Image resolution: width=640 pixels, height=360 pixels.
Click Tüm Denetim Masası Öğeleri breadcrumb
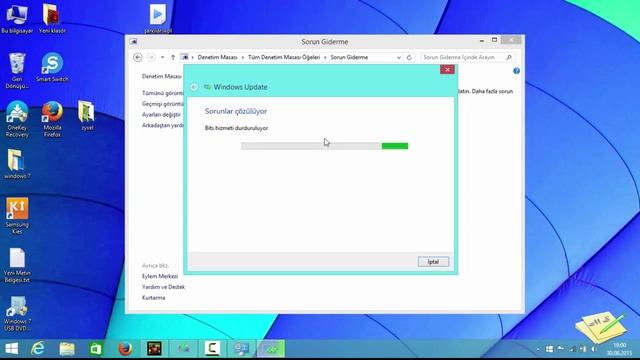tap(284, 58)
